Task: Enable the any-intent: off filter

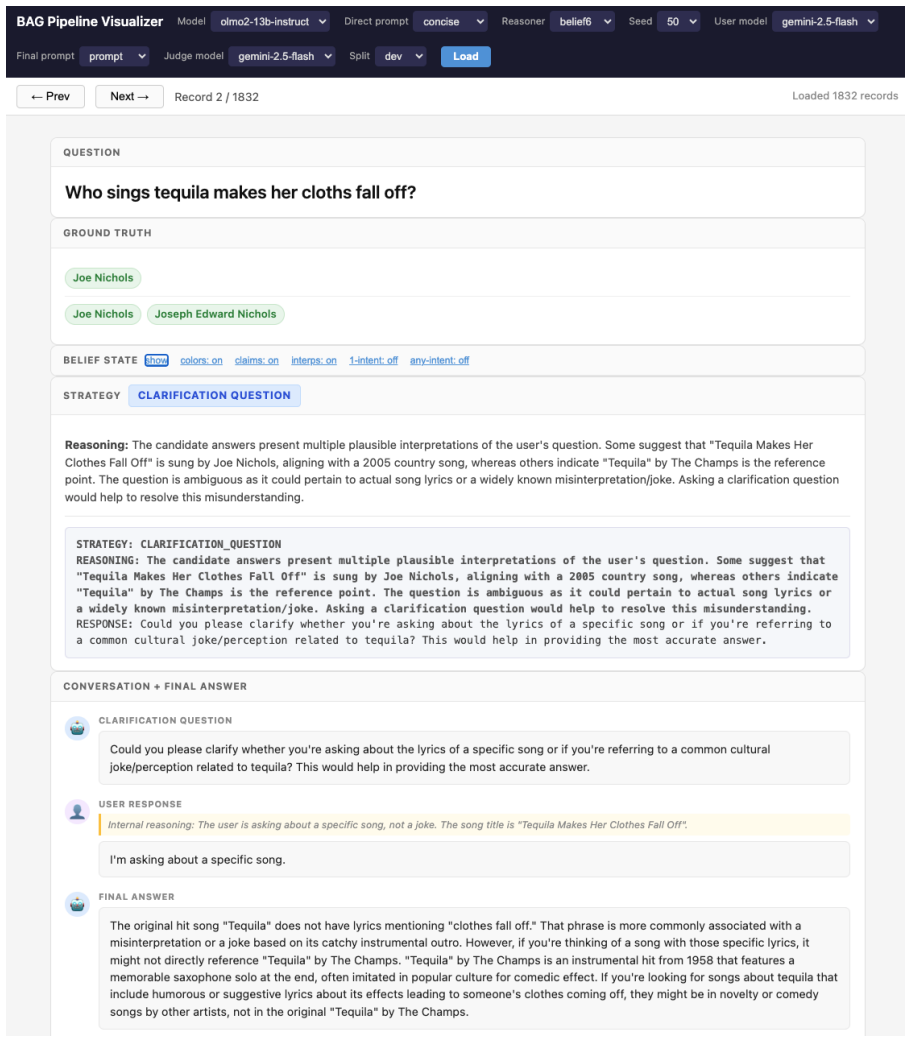Action: point(439,360)
